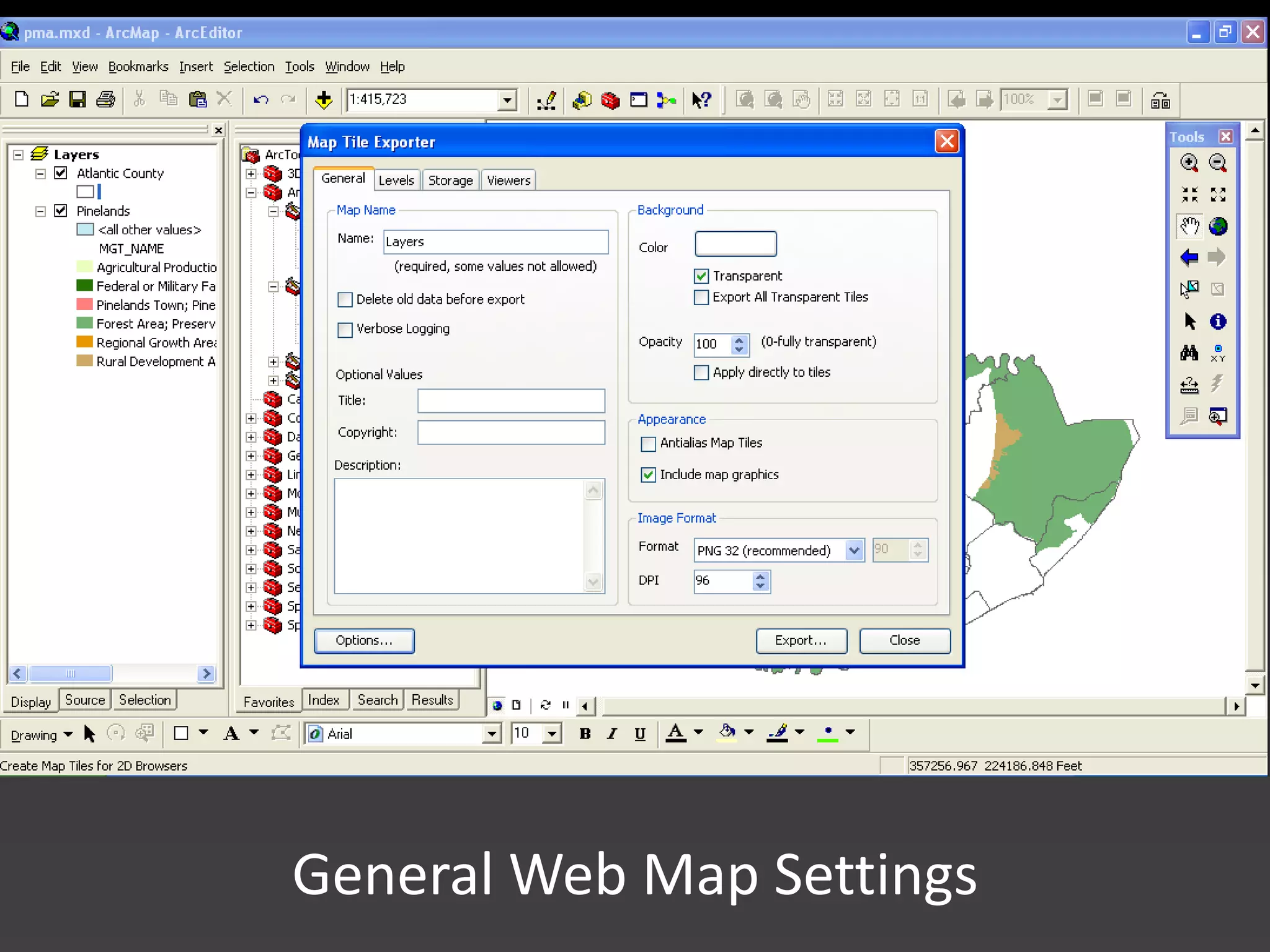Enable Antialias Map Tiles
Image resolution: width=1270 pixels, height=952 pixels.
[x=648, y=444]
